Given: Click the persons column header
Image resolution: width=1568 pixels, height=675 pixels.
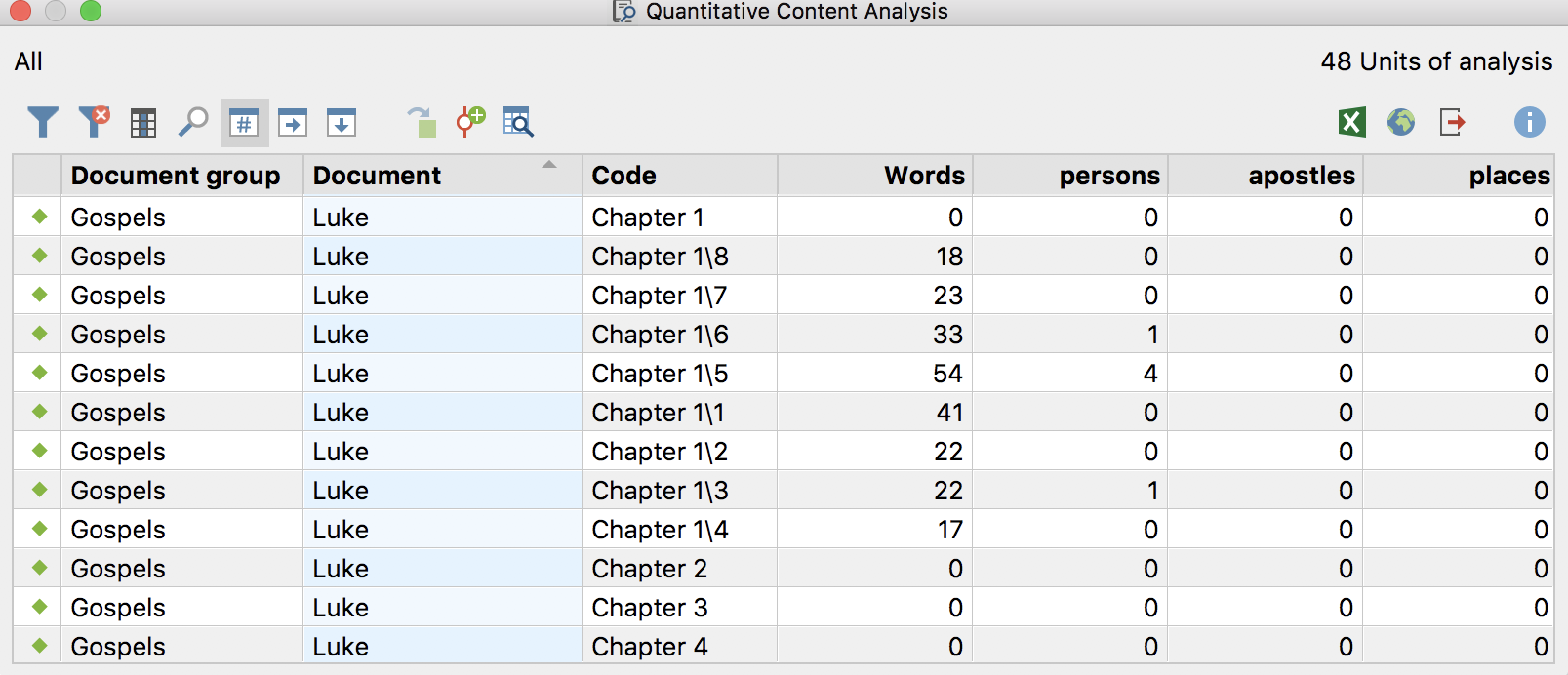Looking at the screenshot, I should coord(1108,176).
